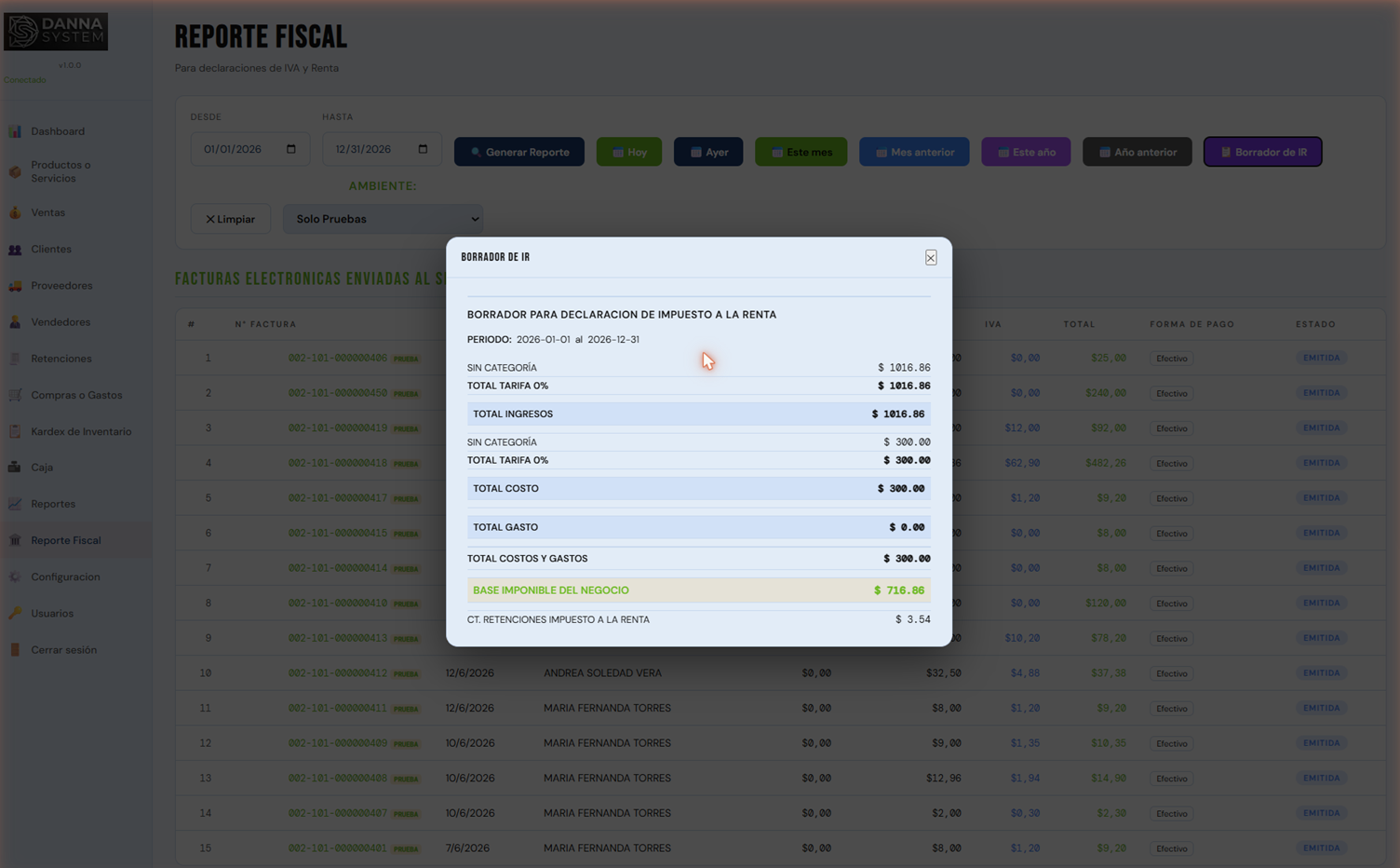Viewport: 1400px width, 868px height.
Task: Click total $482,26 in row 4
Action: pyautogui.click(x=1105, y=463)
